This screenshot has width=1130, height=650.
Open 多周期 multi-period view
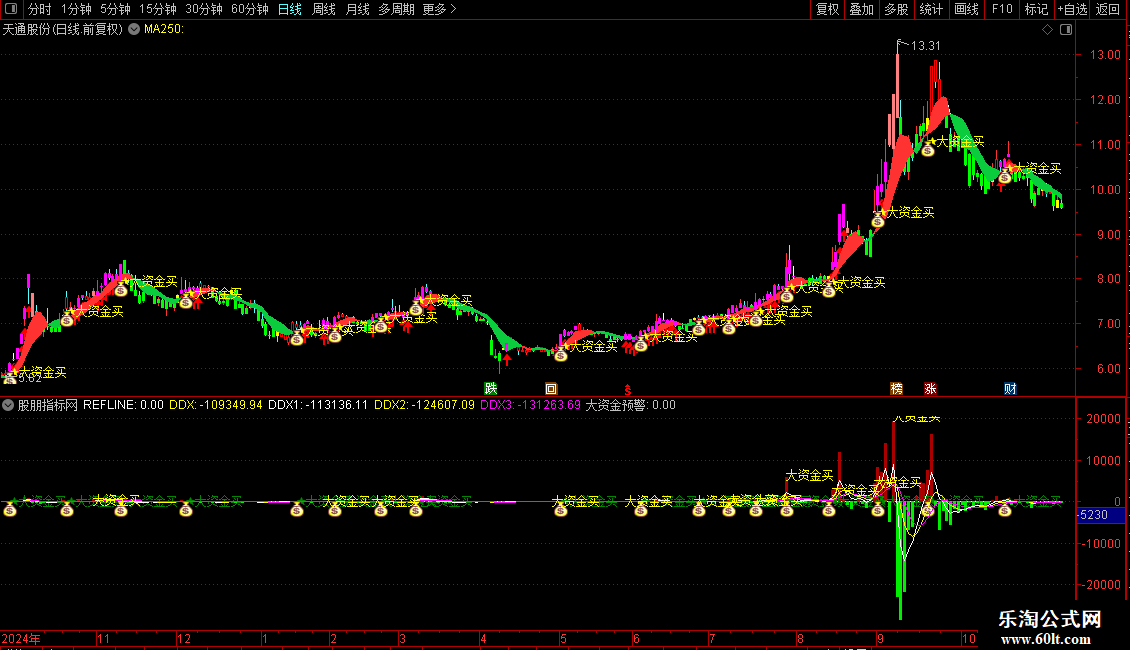click(x=396, y=9)
